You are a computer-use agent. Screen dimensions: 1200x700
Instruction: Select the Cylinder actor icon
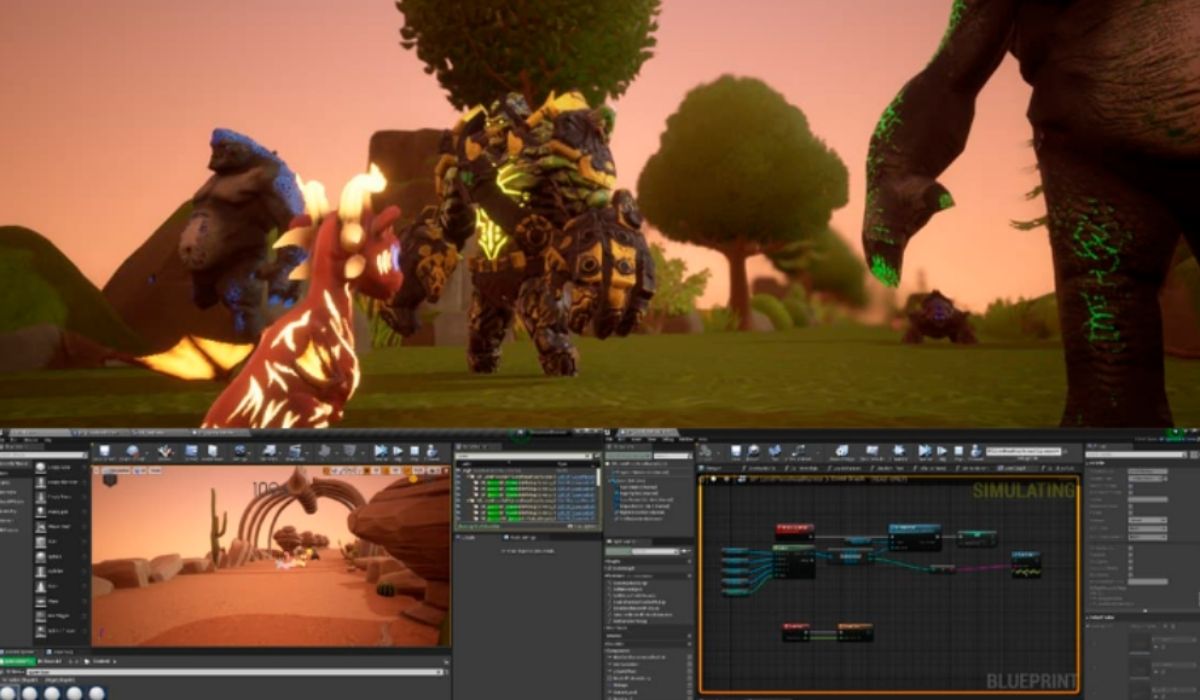tap(40, 571)
